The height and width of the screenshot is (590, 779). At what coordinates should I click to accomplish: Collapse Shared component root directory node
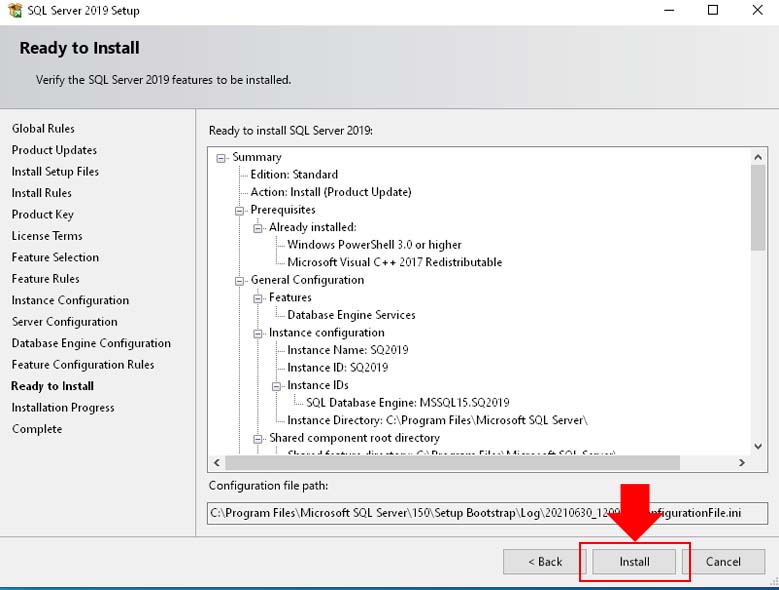pos(258,439)
